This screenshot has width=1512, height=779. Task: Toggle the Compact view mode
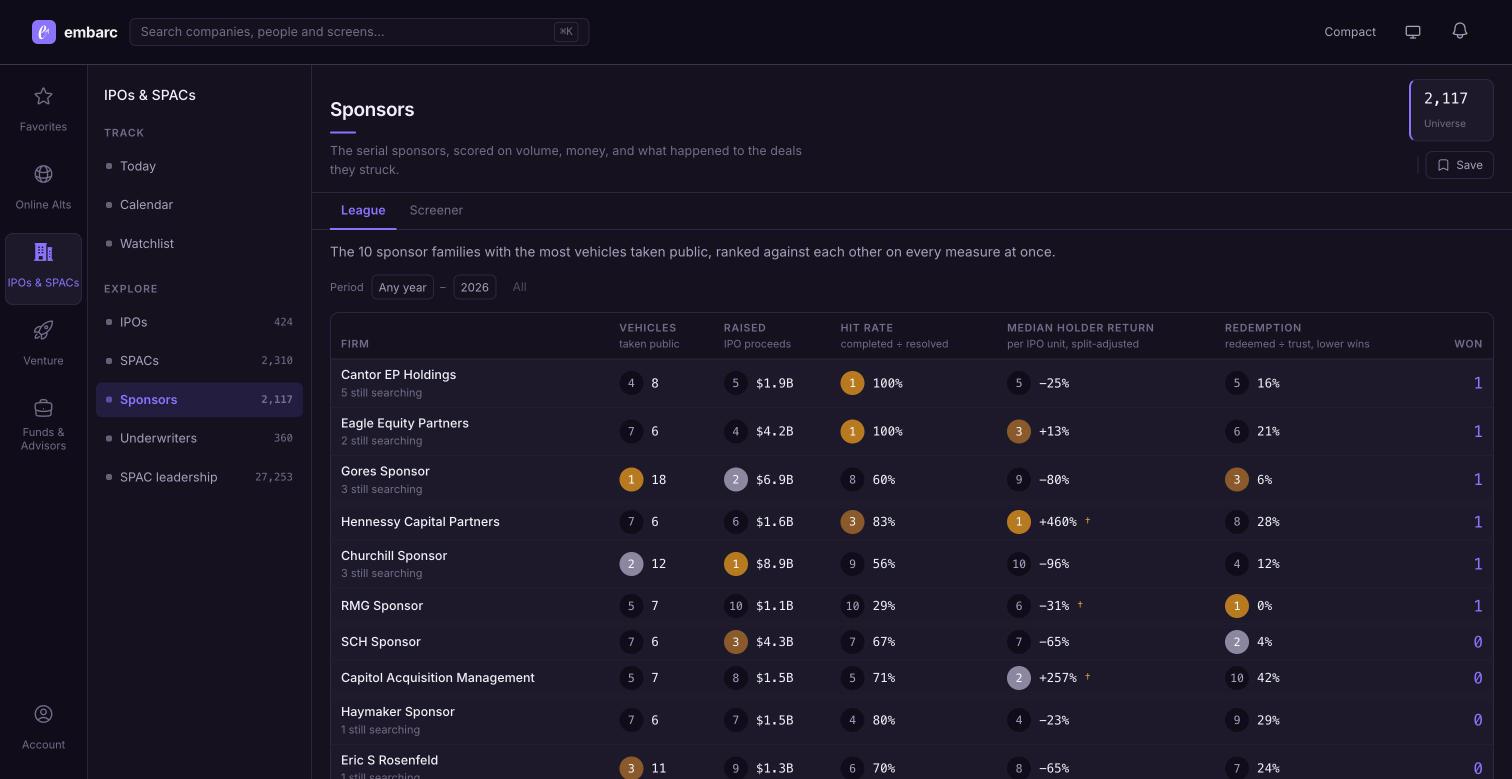tap(1350, 32)
